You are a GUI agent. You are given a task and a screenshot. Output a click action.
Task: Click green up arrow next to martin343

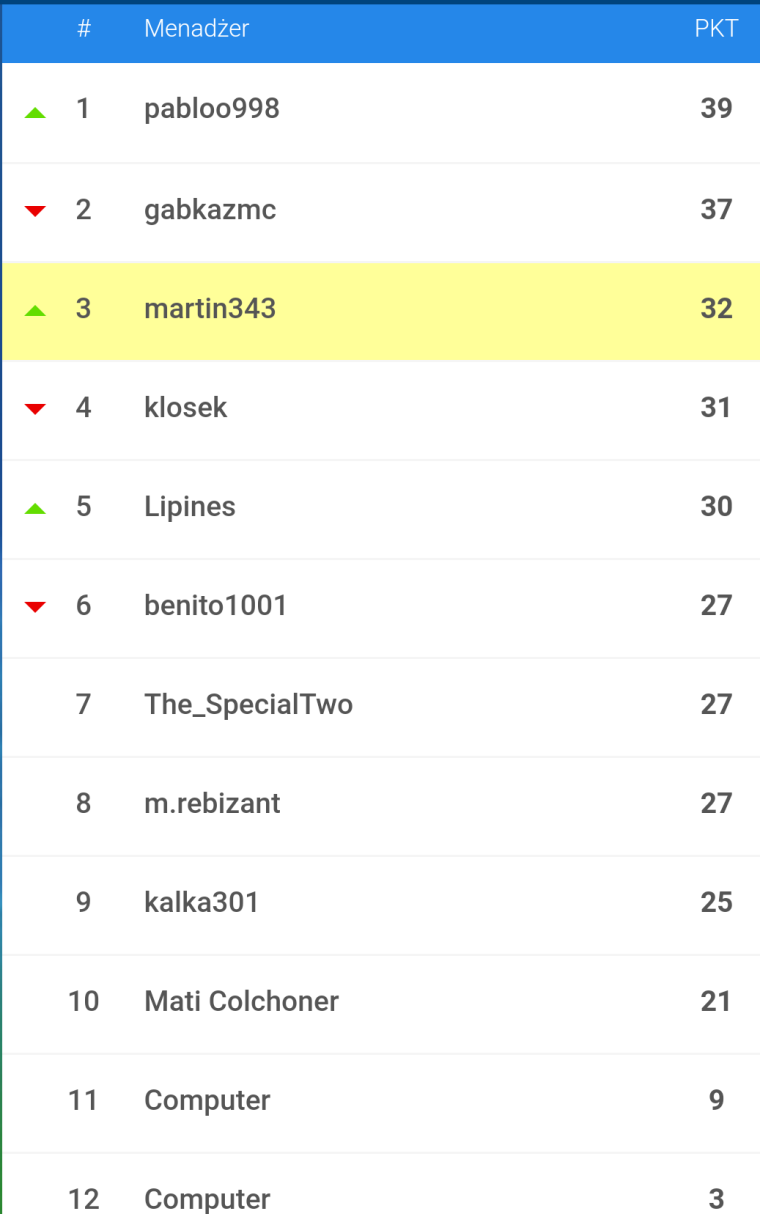pos(35,312)
